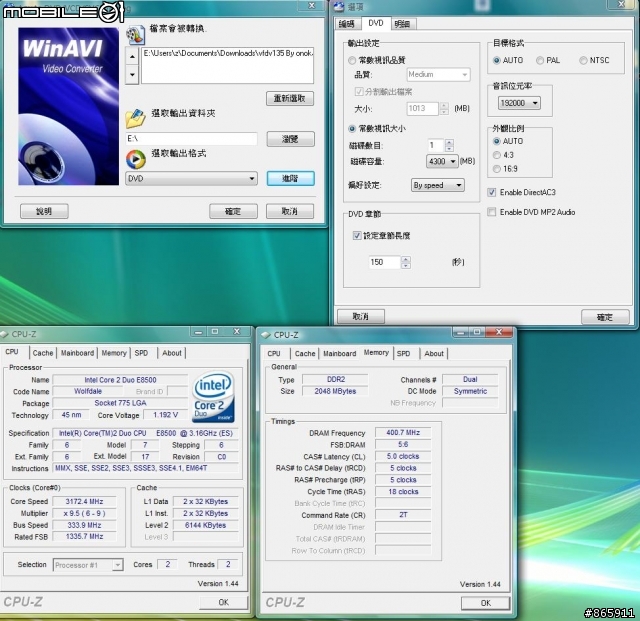Viewport: 640px width, 621px height.
Task: Click the film-reel convert icon in WinAVI
Action: 136,35
